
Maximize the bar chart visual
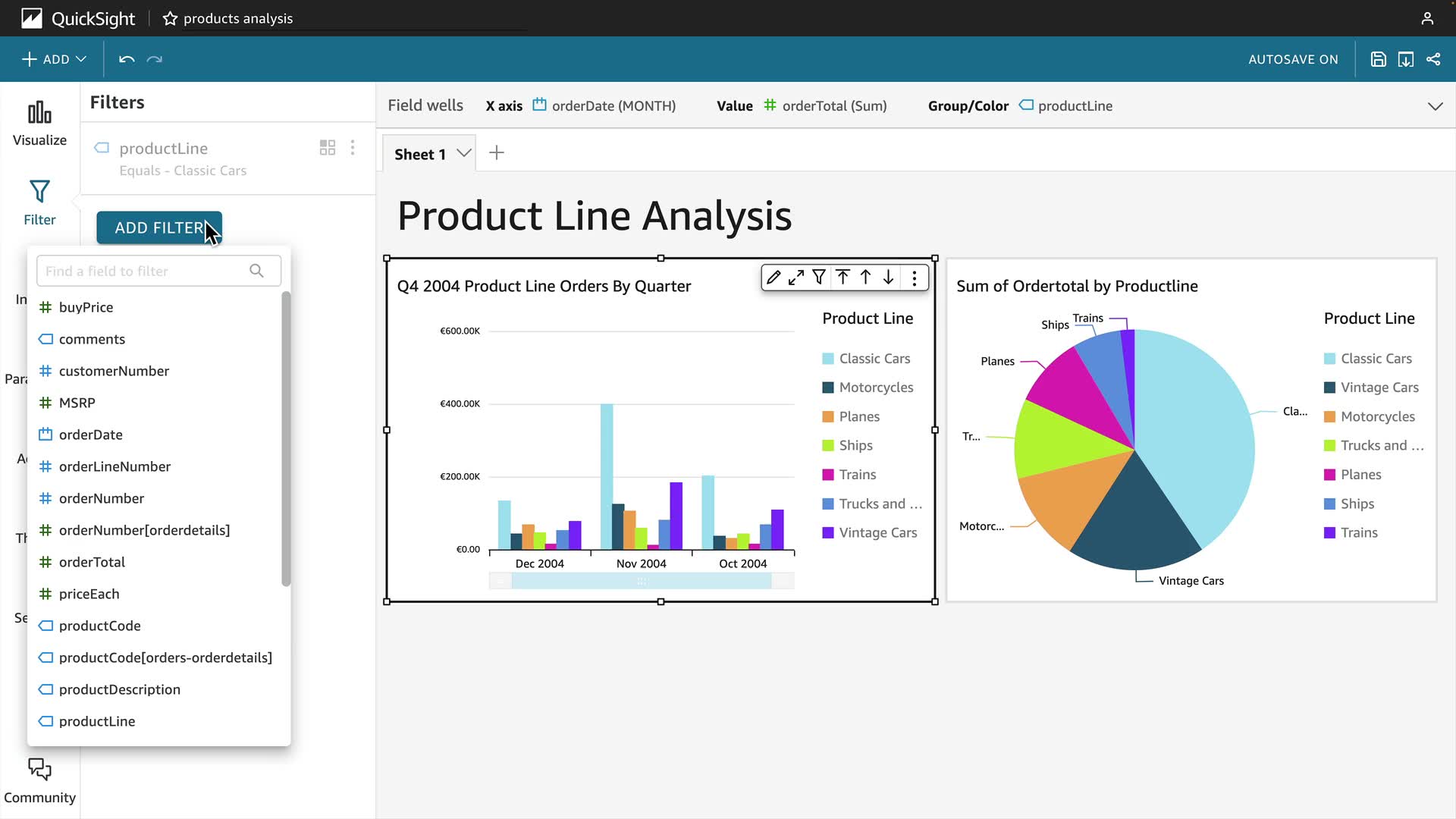[x=795, y=278]
